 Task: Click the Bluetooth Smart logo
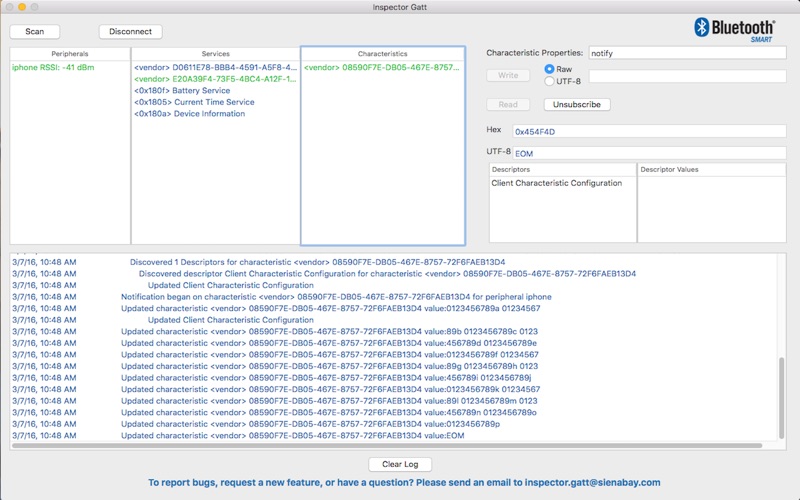tap(735, 30)
